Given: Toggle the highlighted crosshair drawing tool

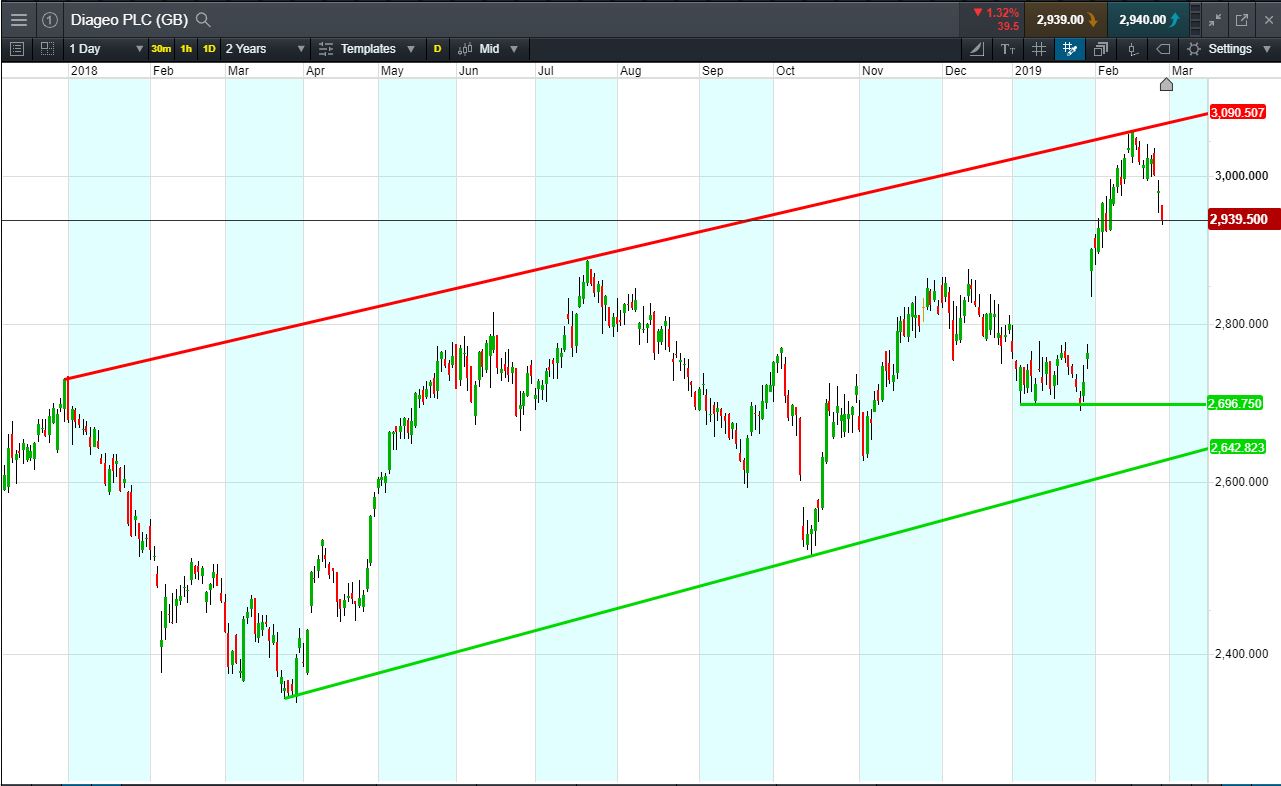Looking at the screenshot, I should pyautogui.click(x=1070, y=48).
